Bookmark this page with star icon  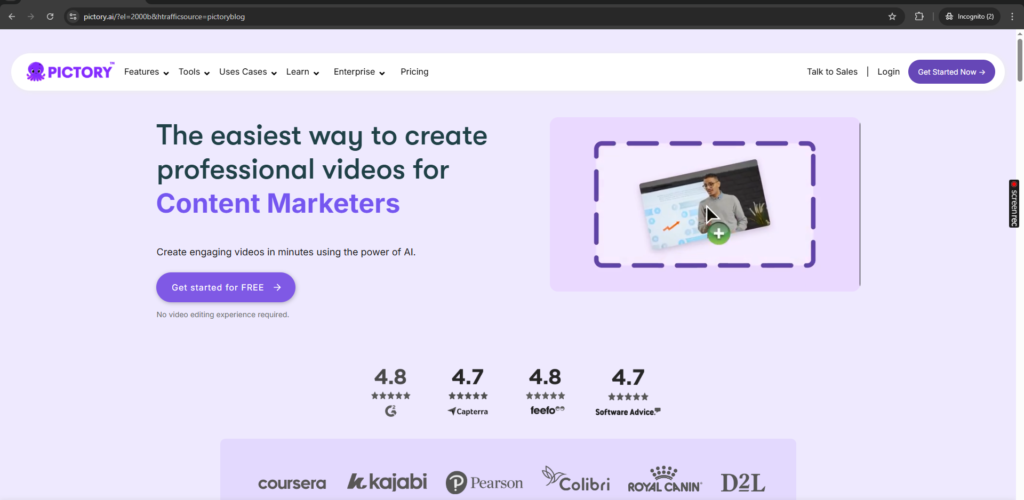892,16
